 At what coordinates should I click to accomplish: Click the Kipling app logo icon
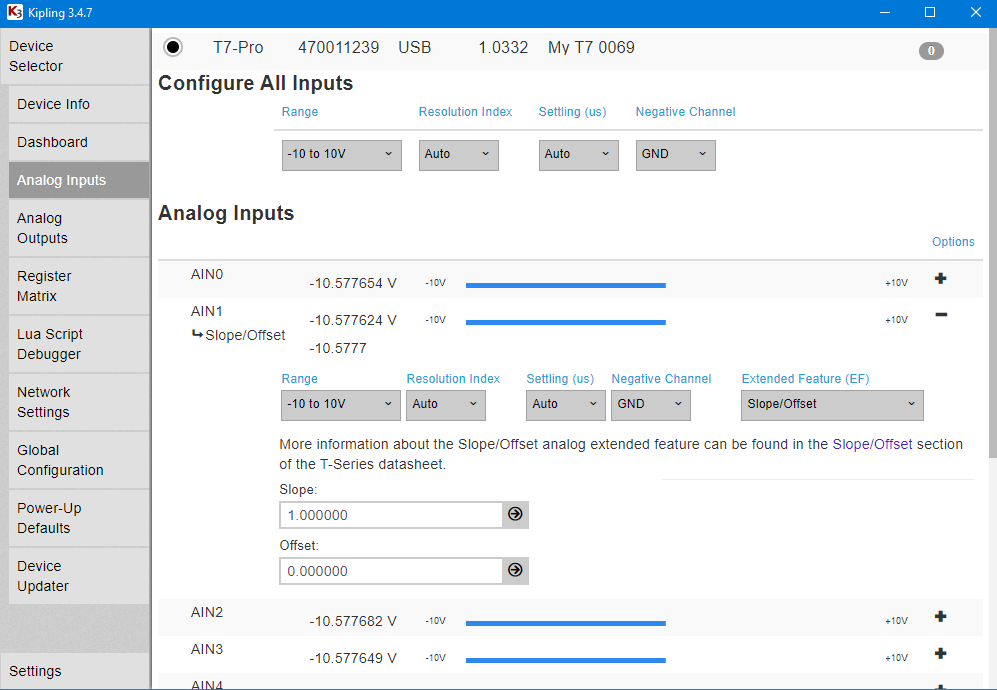point(14,12)
